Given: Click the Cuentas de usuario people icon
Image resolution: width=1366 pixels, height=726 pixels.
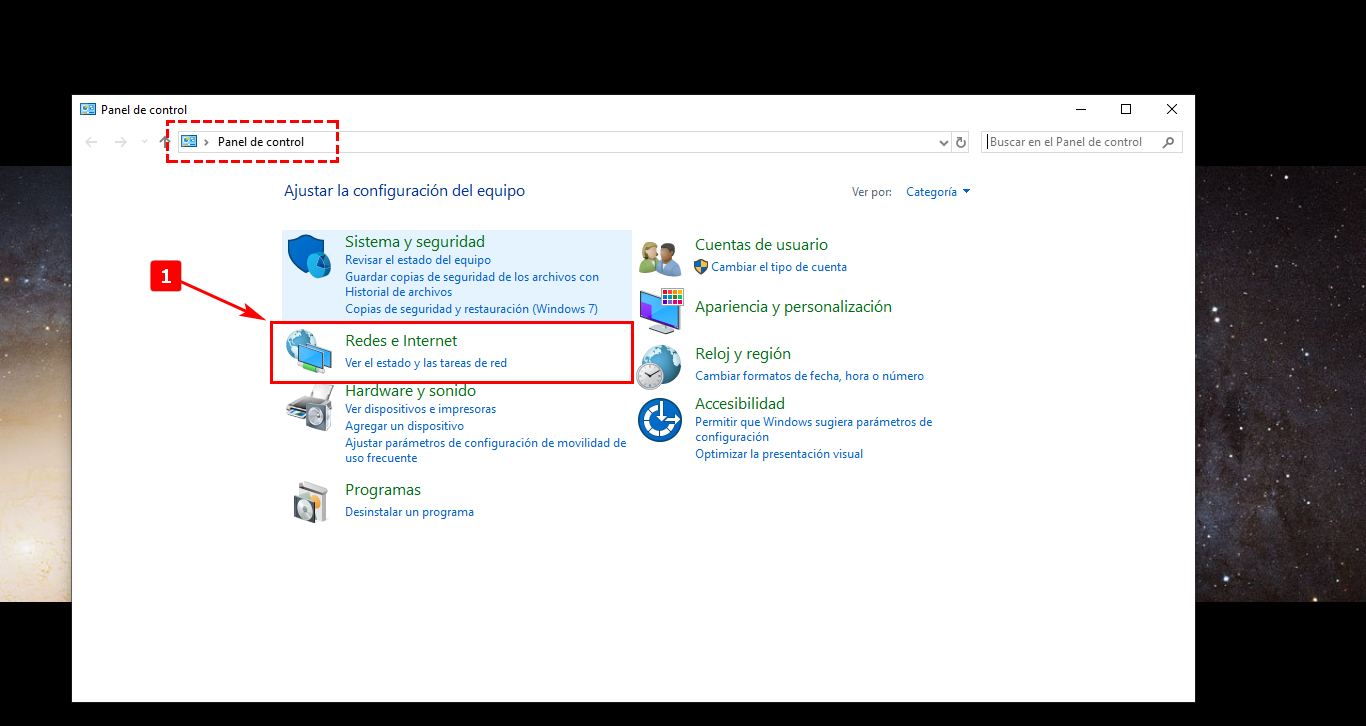Looking at the screenshot, I should pos(660,258).
